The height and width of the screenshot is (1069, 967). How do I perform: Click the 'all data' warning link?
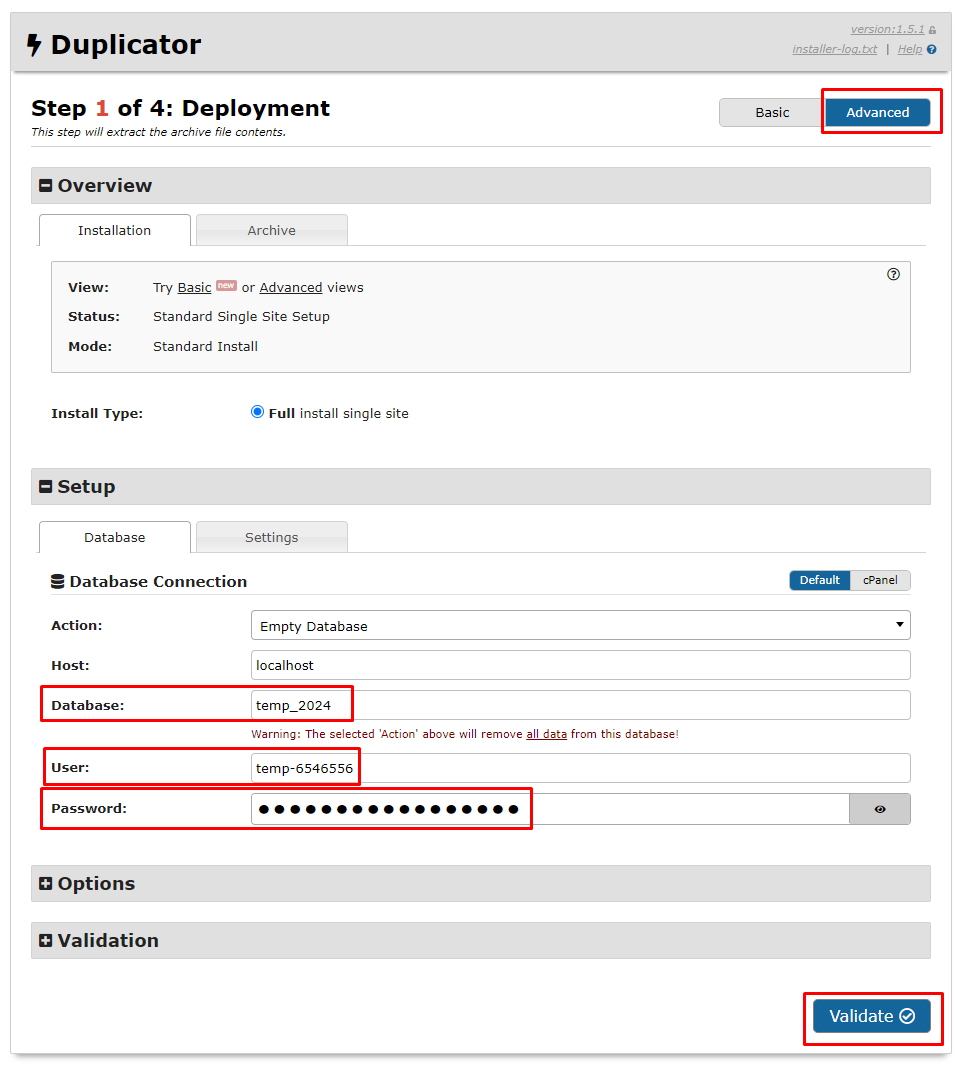[546, 734]
